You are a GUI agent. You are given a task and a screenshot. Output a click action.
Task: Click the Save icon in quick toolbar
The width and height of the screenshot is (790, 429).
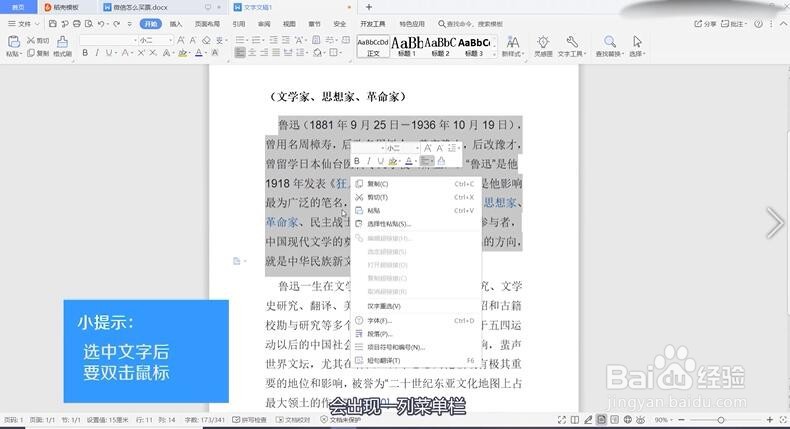[x=53, y=24]
